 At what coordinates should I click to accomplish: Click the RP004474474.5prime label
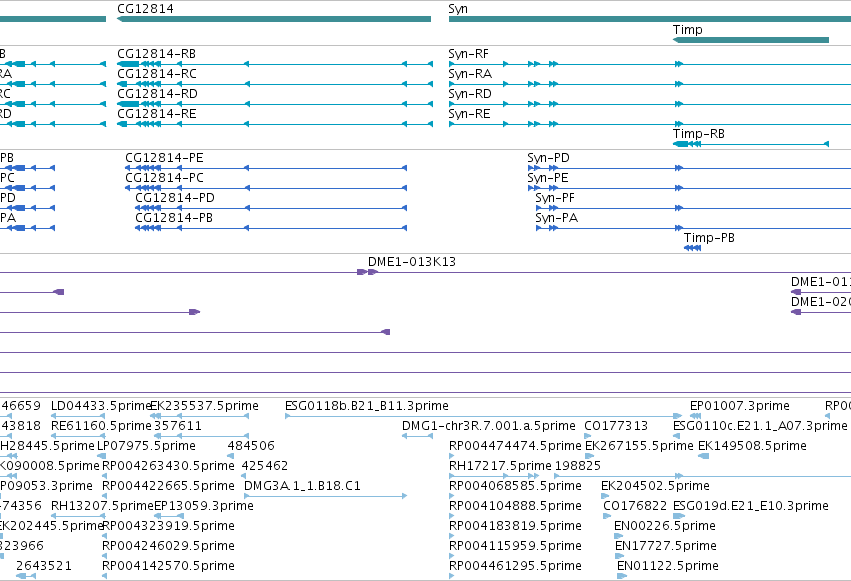pos(515,446)
